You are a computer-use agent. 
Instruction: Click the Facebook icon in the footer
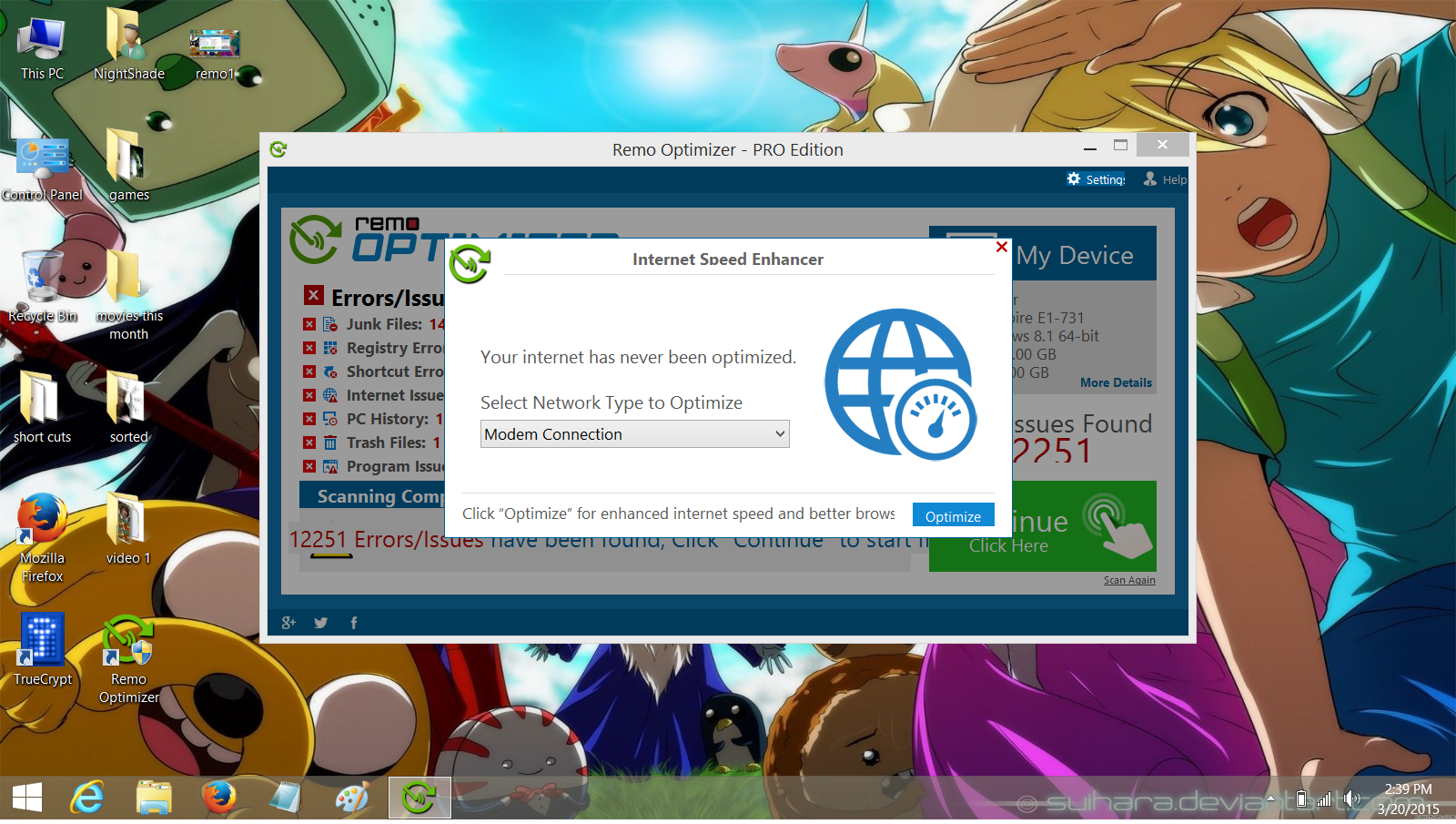click(x=354, y=623)
